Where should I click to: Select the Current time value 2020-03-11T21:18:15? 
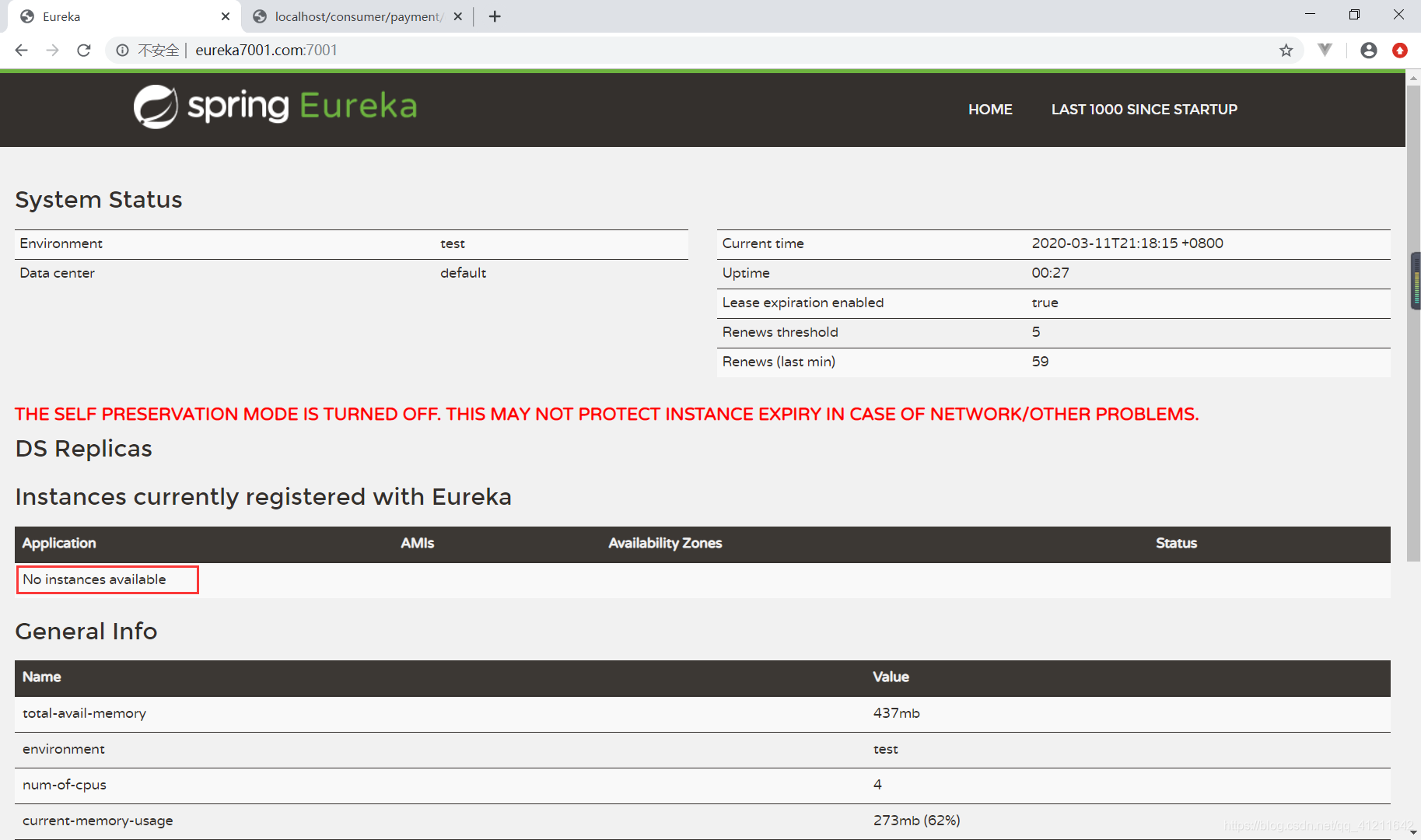tap(1127, 243)
